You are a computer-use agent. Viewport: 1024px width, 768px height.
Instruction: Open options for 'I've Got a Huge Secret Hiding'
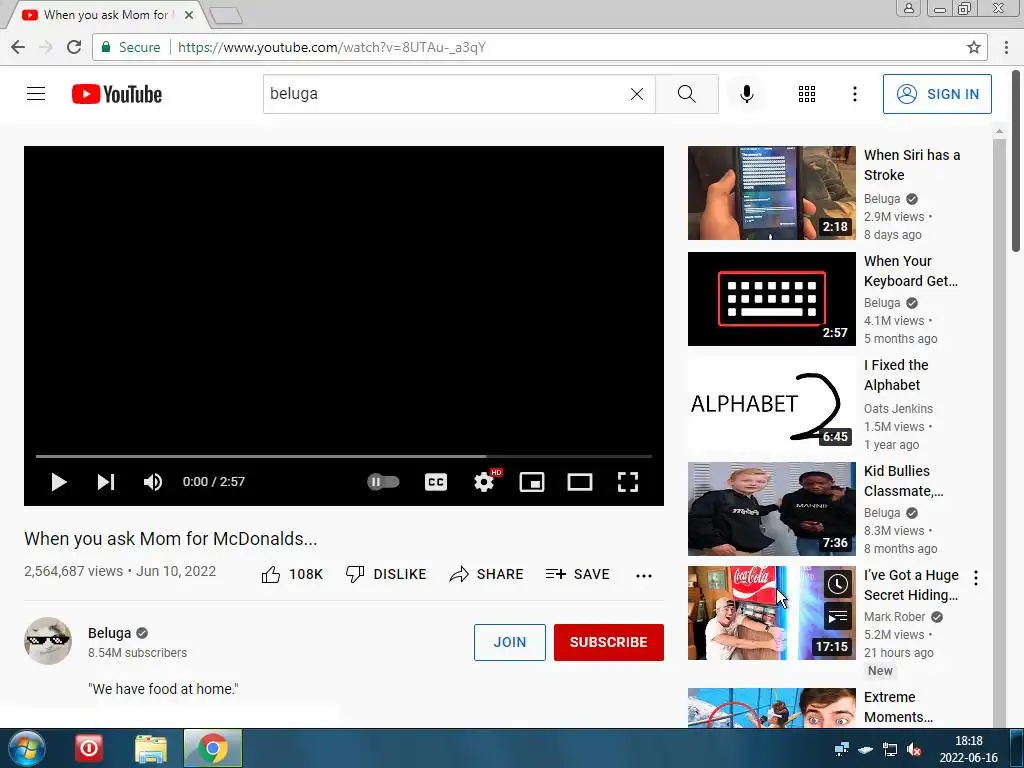(976, 577)
